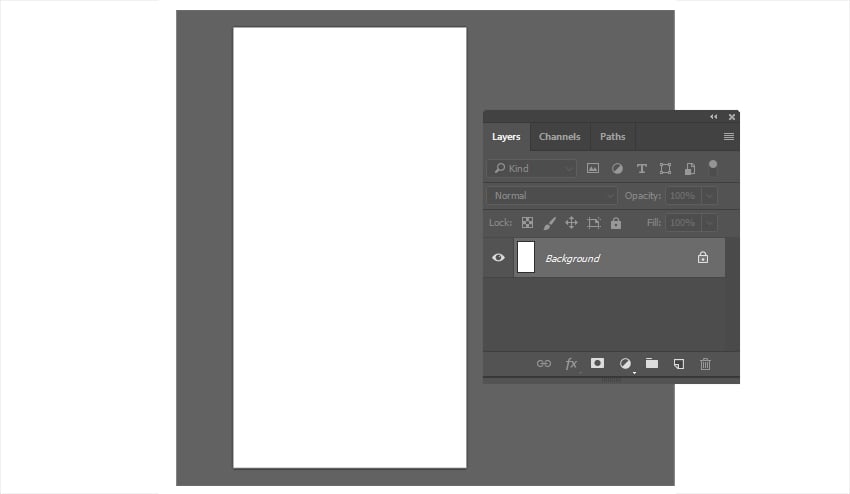Open the Layers panel menu
The width and height of the screenshot is (850, 494).
coord(729,137)
